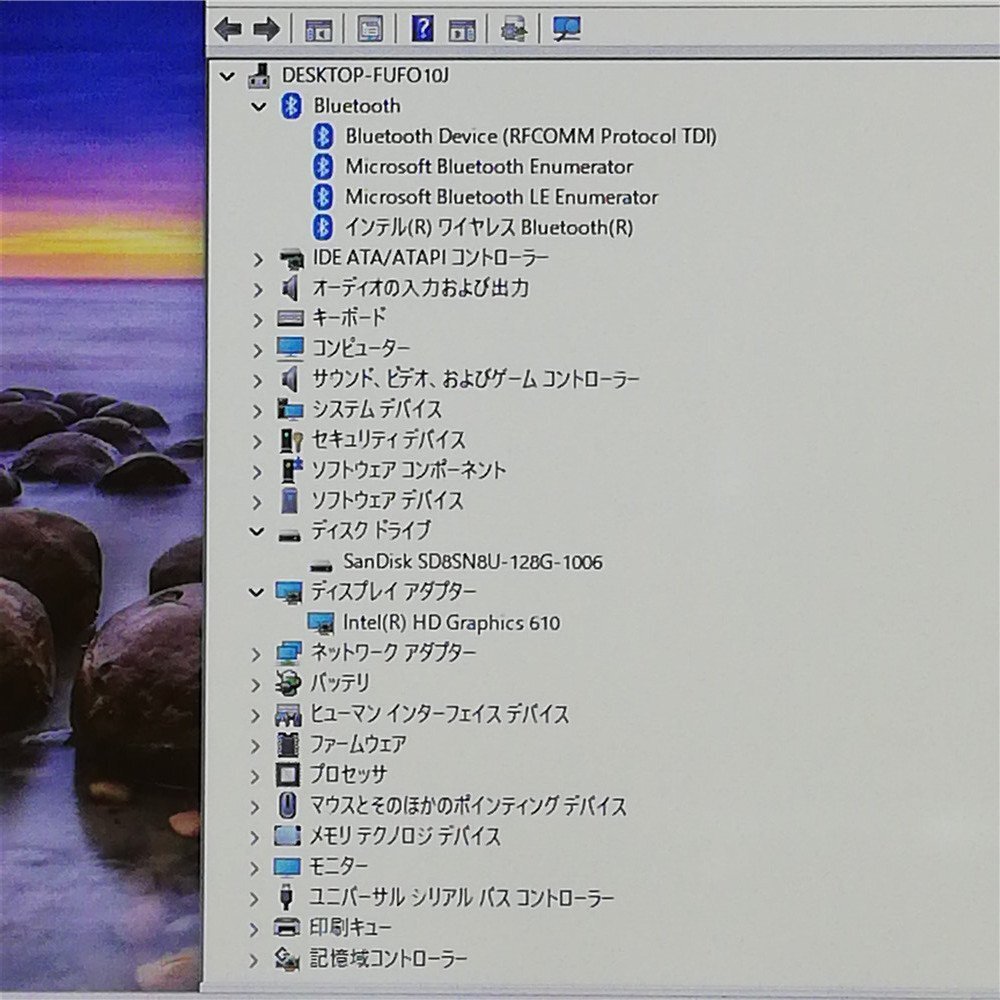Toggle the console tree pane icon
The width and height of the screenshot is (1000, 1000).
point(318,30)
